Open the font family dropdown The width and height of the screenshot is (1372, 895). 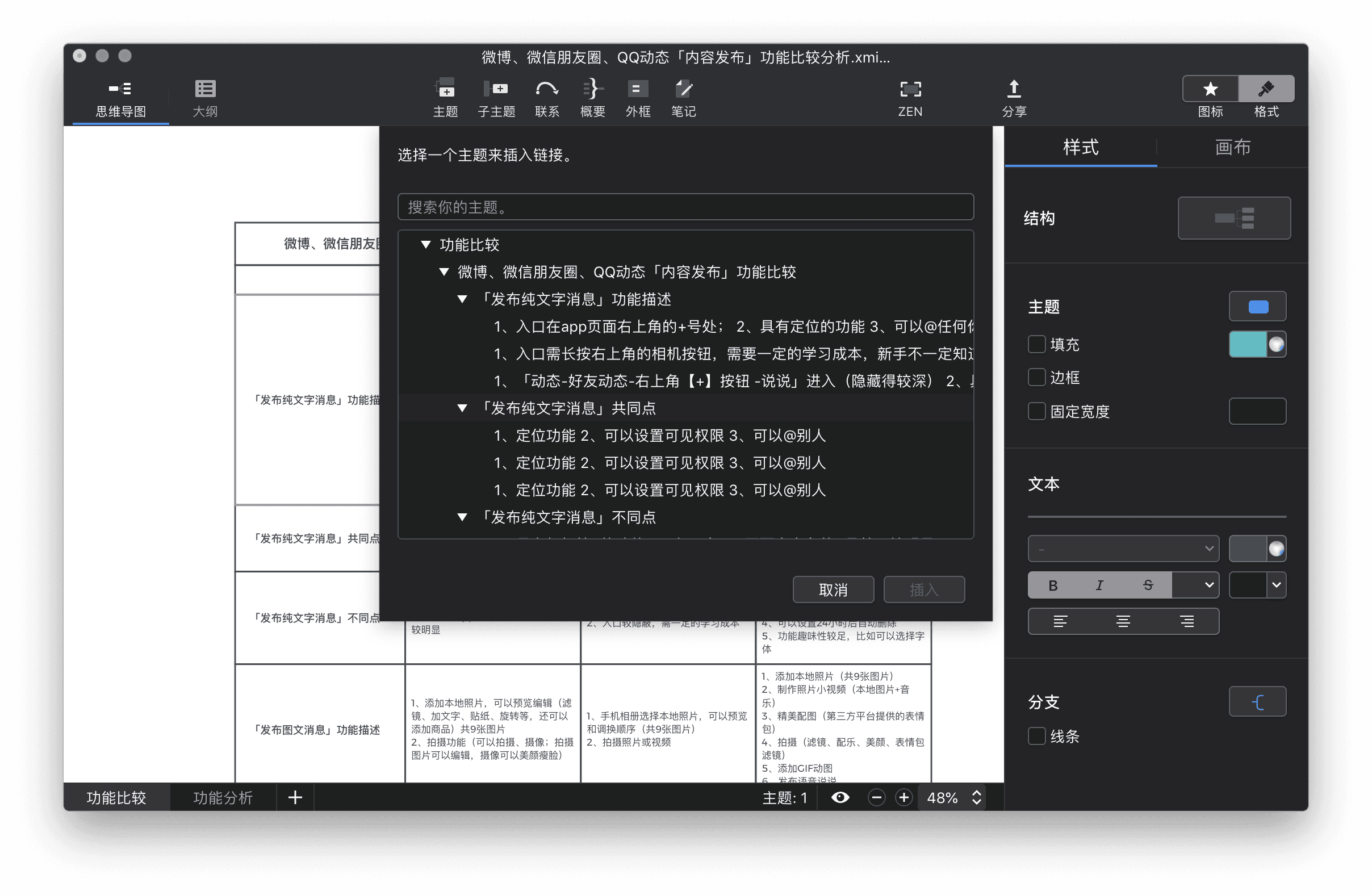1123,548
